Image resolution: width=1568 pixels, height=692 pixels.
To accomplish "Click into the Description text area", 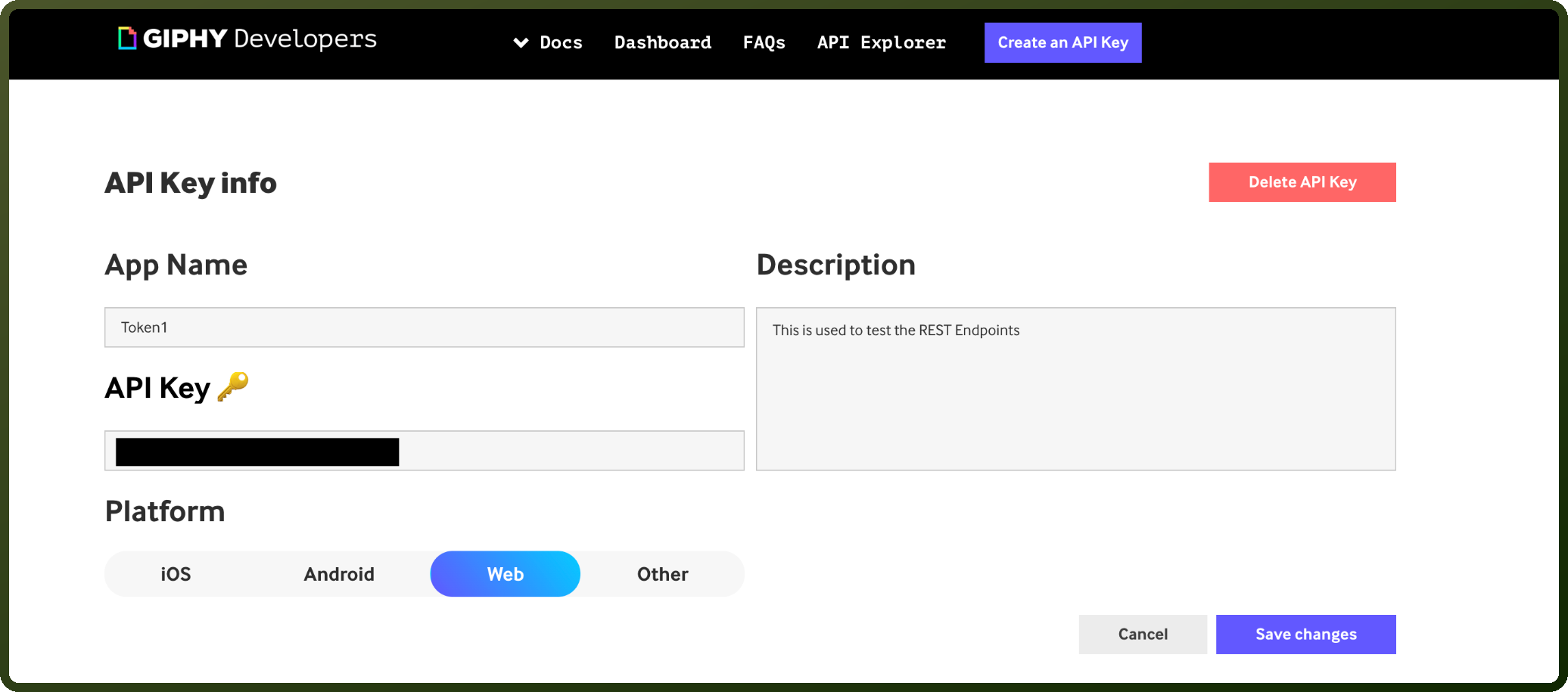I will click(1076, 389).
